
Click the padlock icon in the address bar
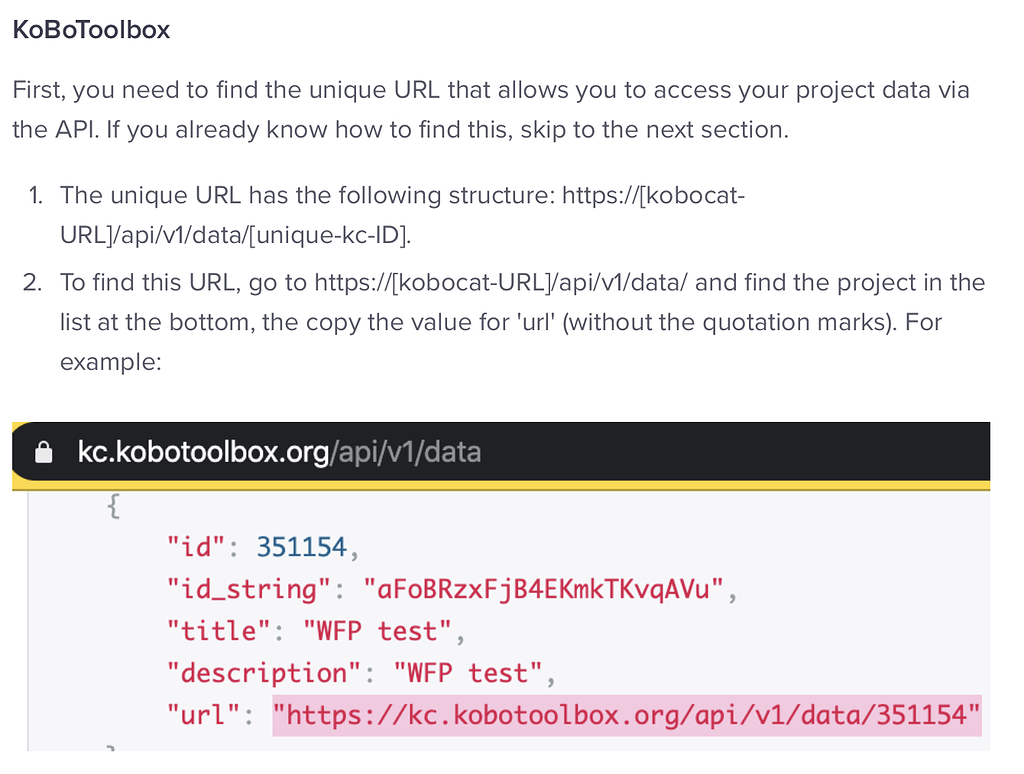pos(42,452)
